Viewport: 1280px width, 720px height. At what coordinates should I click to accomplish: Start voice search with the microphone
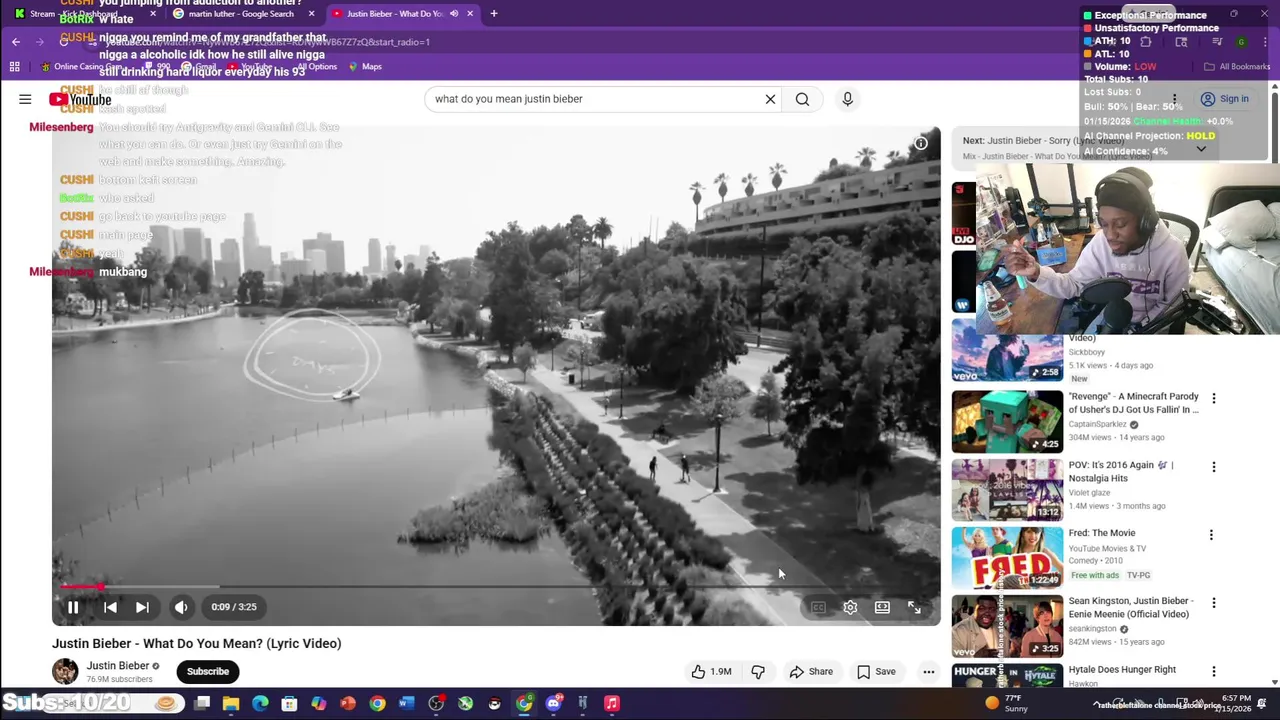[847, 99]
